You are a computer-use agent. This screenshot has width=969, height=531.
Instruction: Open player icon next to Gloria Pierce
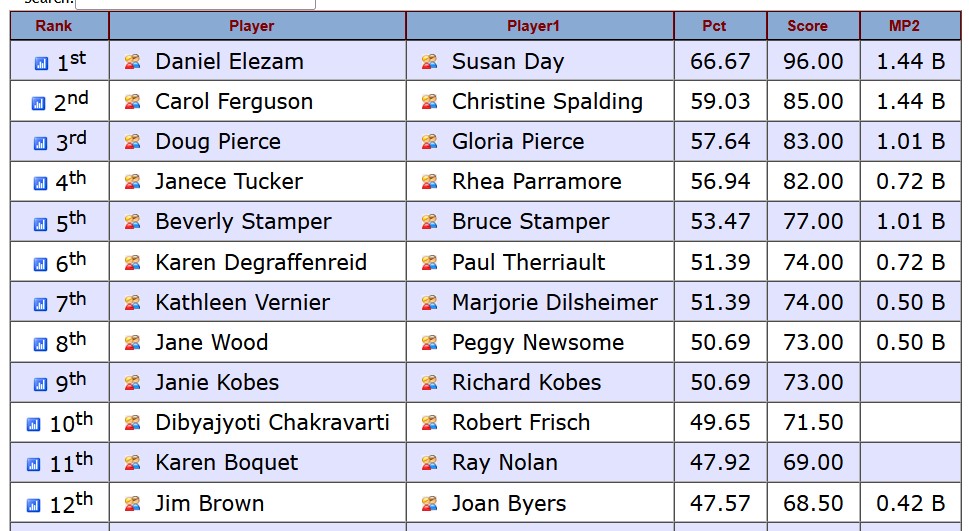click(x=429, y=142)
